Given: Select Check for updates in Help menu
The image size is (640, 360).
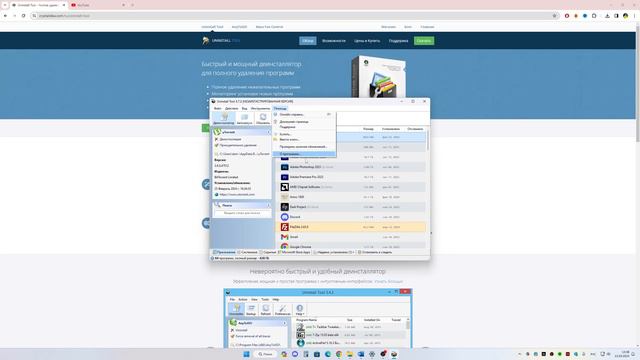Looking at the screenshot, I should (x=304, y=147).
